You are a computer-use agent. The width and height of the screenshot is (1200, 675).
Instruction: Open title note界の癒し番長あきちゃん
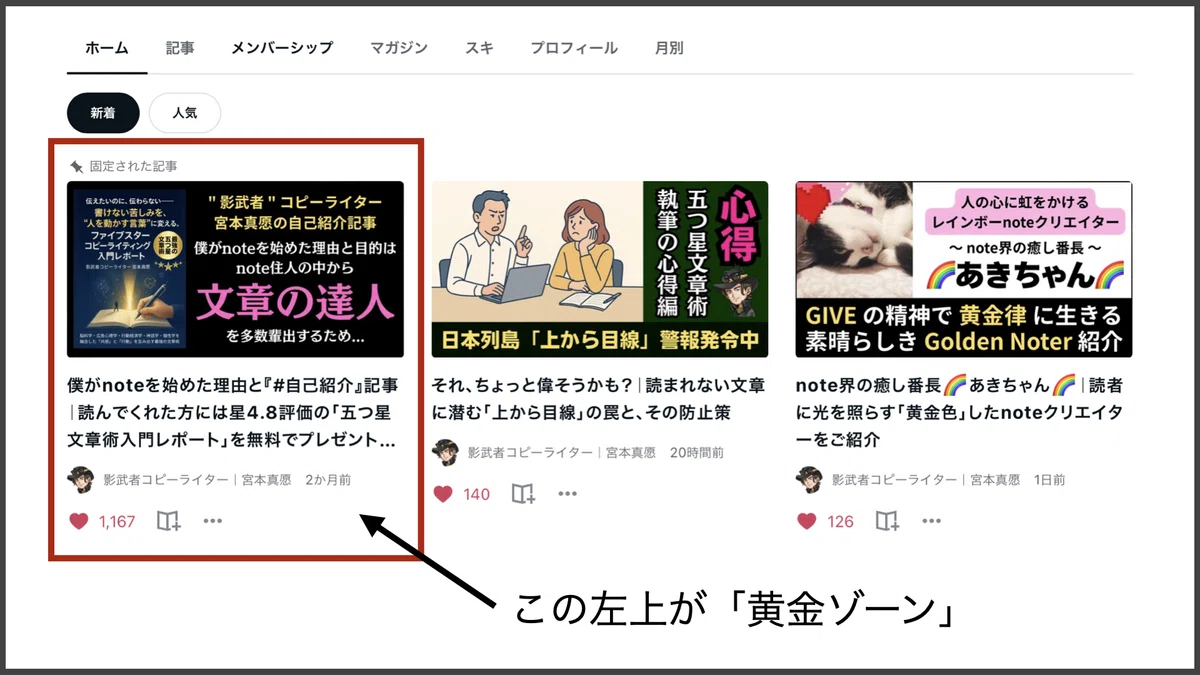tap(959, 411)
